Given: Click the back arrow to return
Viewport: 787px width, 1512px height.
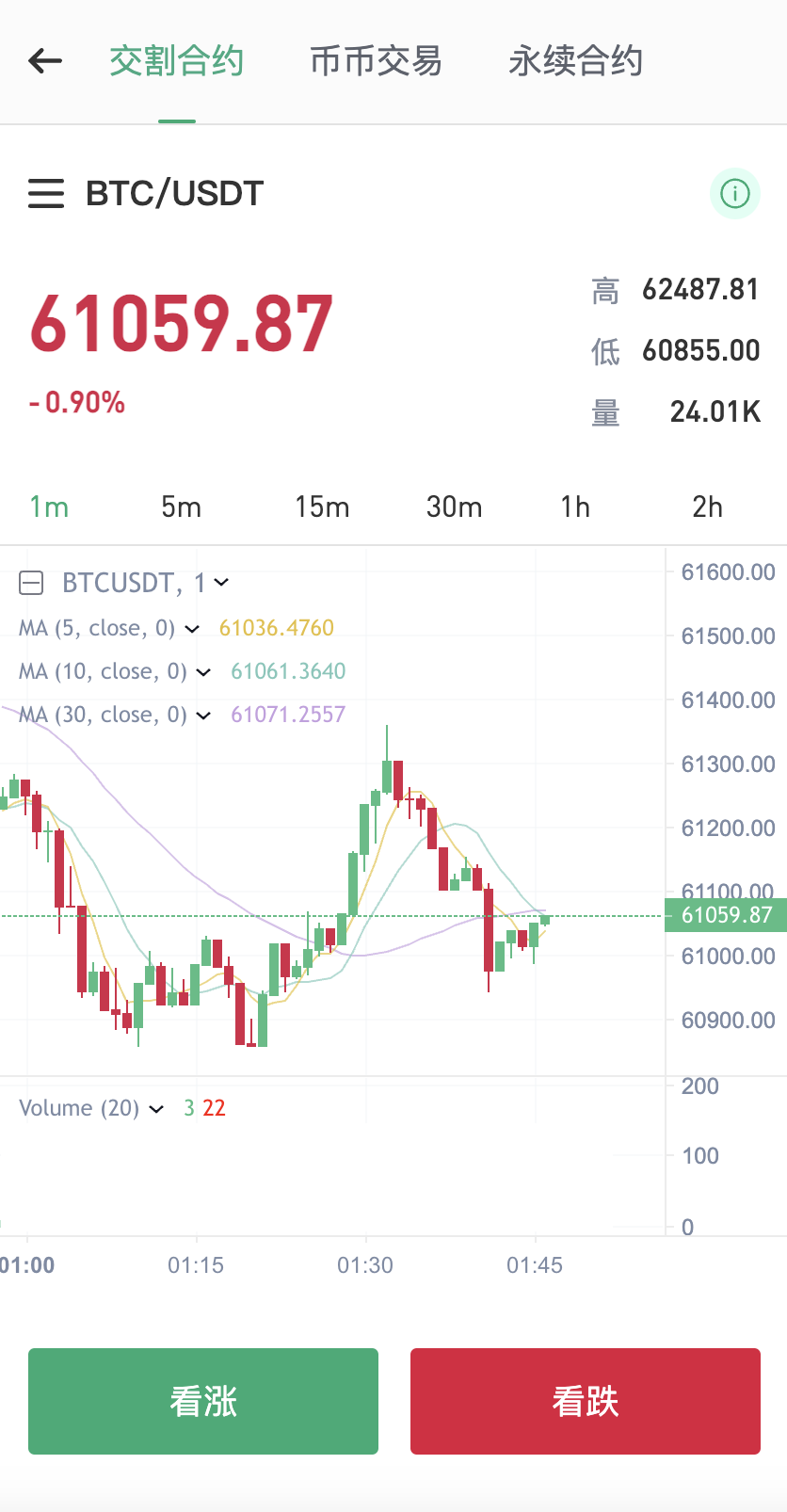Looking at the screenshot, I should (44, 60).
